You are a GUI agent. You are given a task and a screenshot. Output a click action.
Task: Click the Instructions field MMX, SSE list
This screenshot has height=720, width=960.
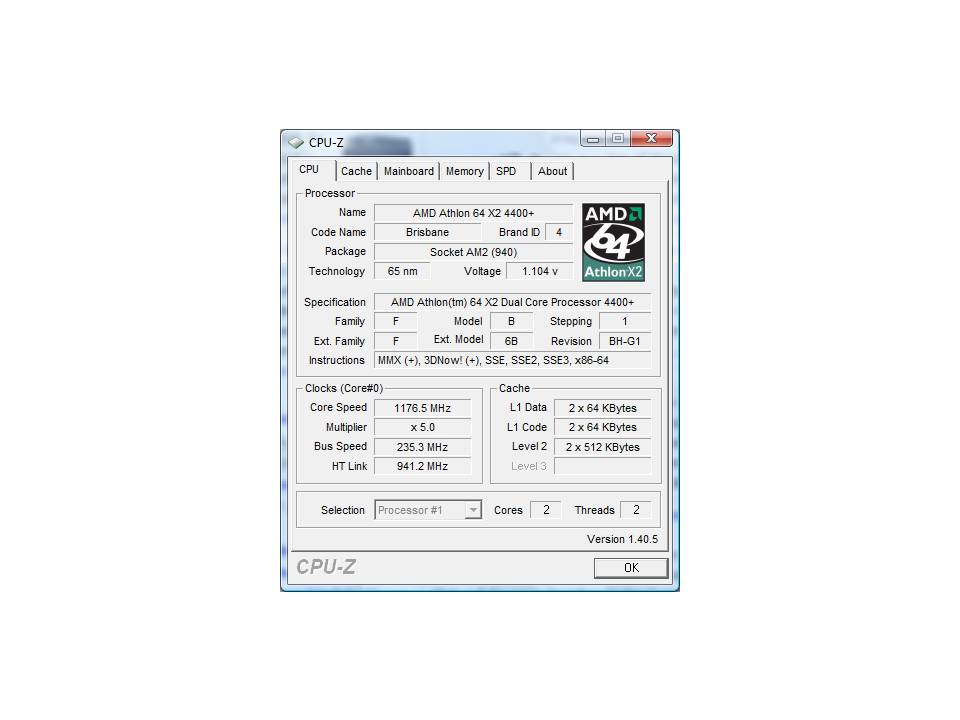(512, 361)
